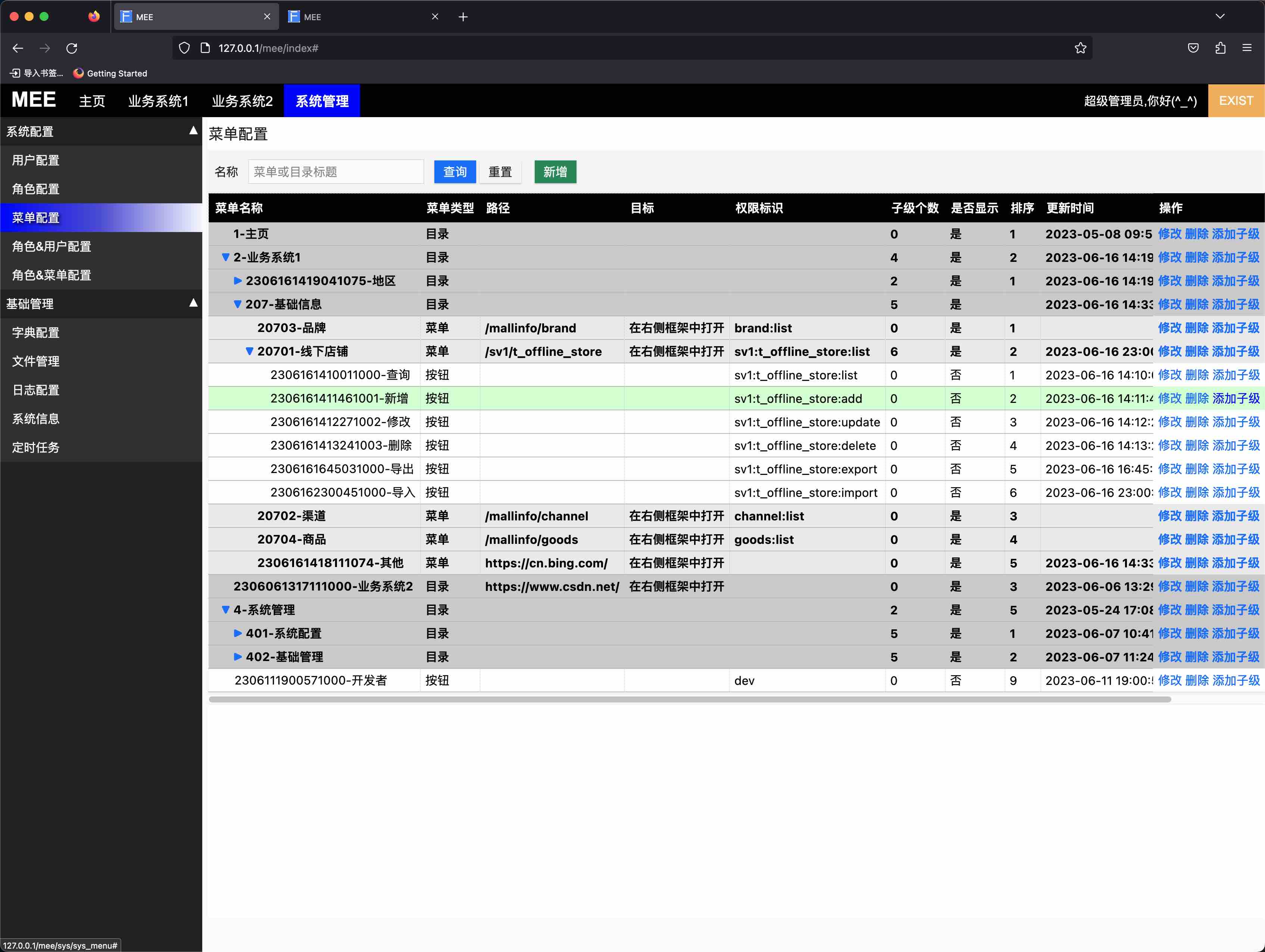Open the Firefox extensions icon
Screen dimensions: 1265x952
point(1220,48)
